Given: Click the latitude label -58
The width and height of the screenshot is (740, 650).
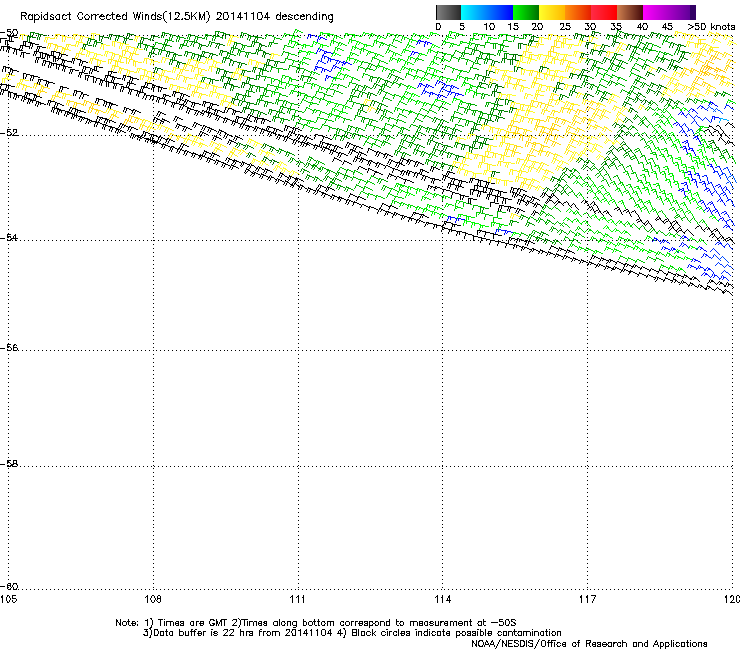Looking at the screenshot, I should click(x=9, y=464).
